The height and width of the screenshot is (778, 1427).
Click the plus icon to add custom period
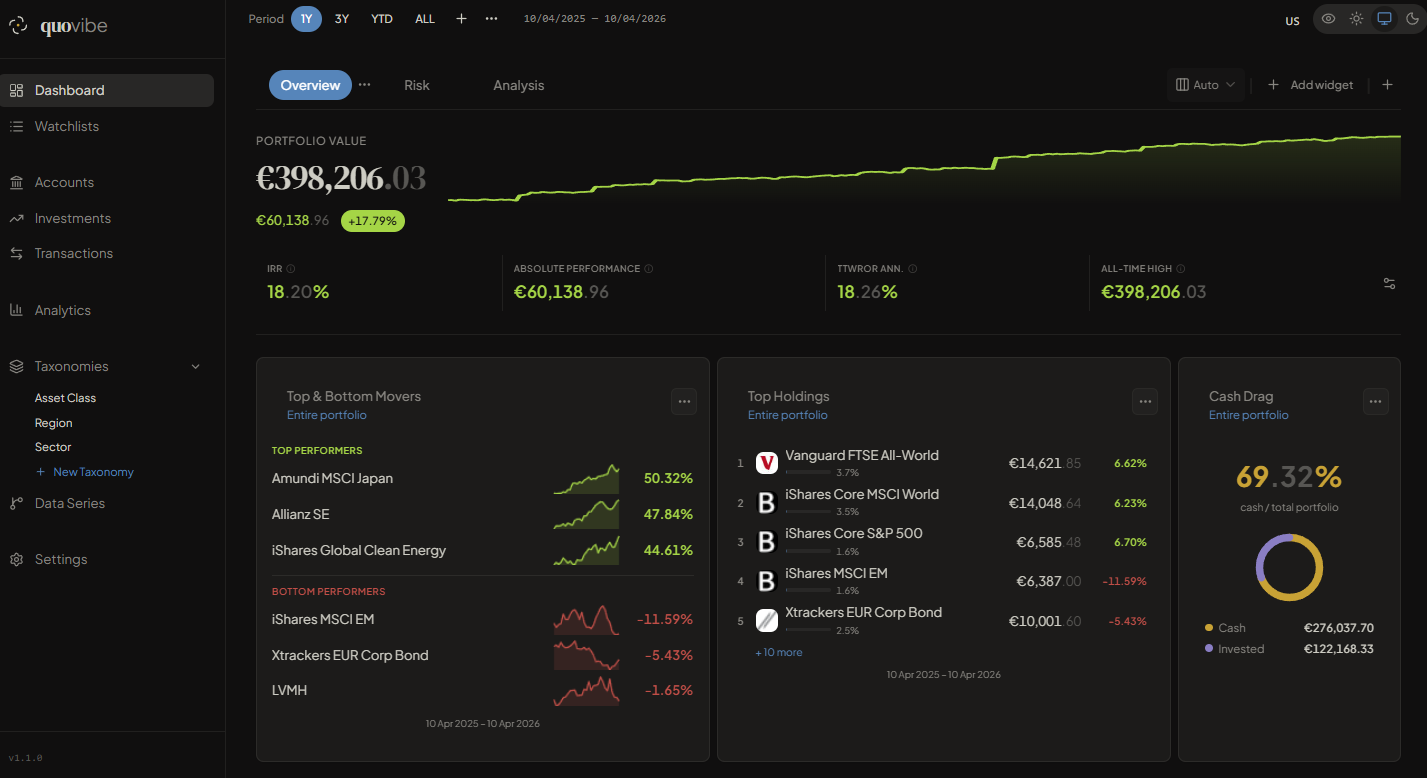click(461, 19)
